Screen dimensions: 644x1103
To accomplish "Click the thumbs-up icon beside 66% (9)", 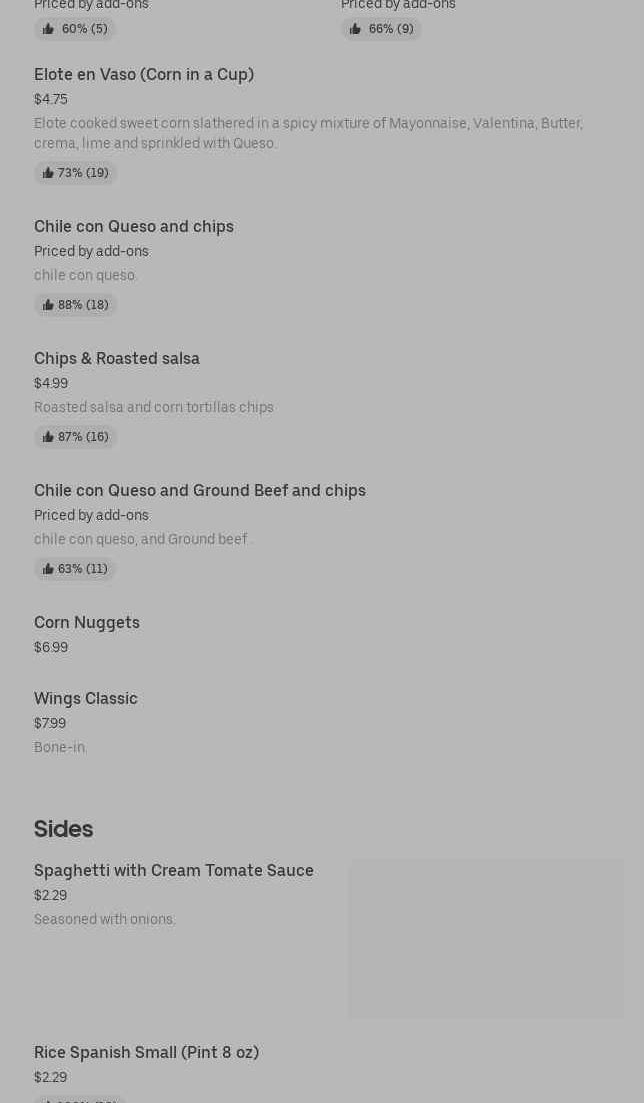I will click(355, 29).
